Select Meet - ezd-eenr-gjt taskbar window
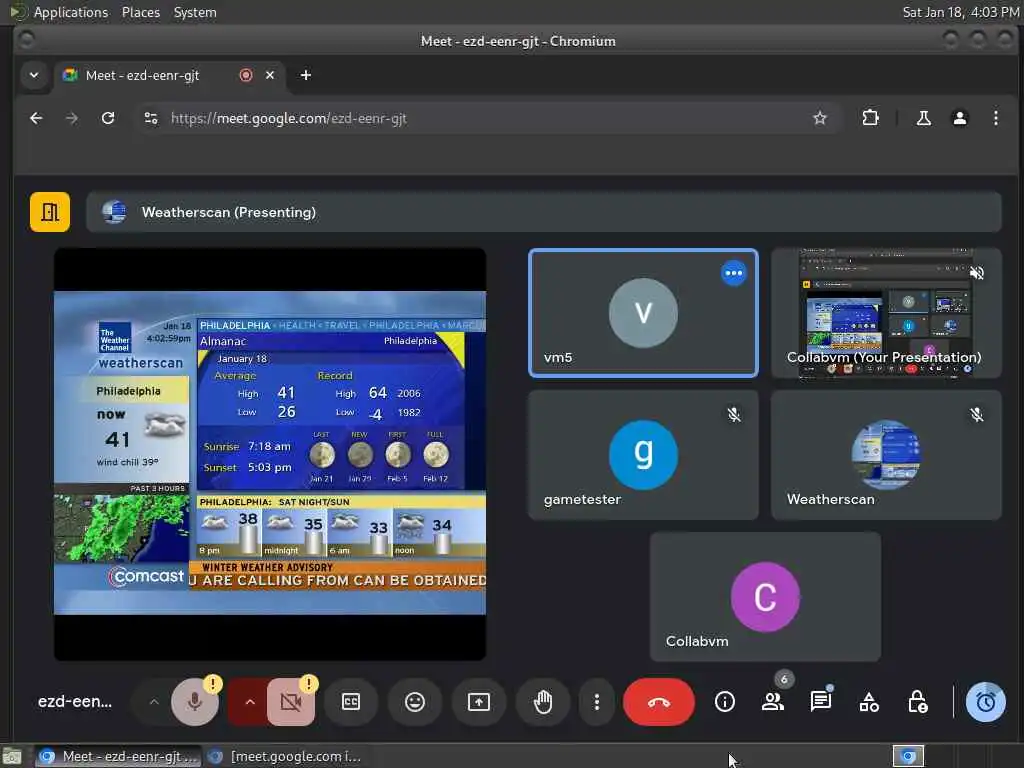The width and height of the screenshot is (1024, 768). [116, 756]
